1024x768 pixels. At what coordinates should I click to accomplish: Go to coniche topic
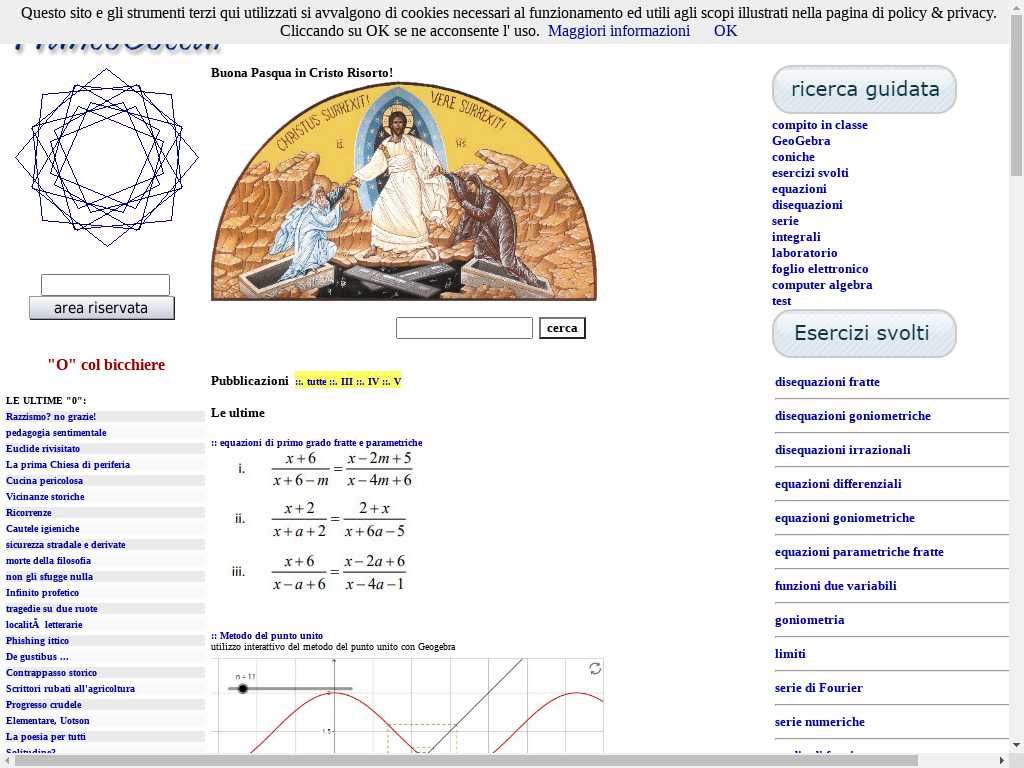click(x=793, y=157)
